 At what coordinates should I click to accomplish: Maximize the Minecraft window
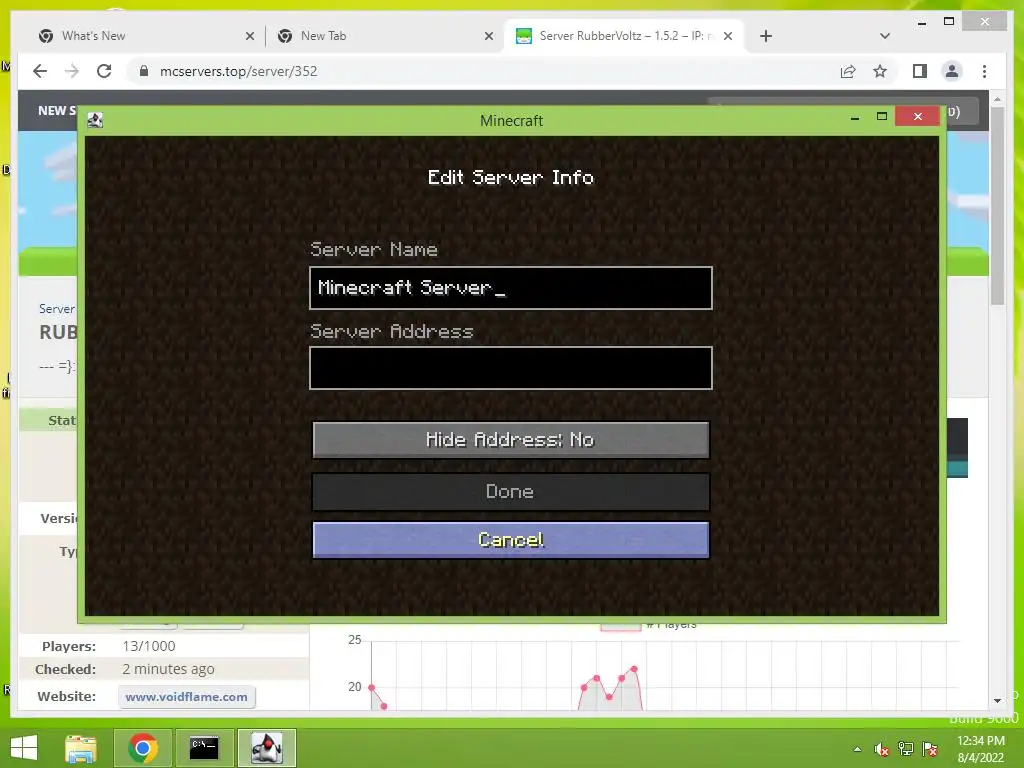[x=882, y=116]
